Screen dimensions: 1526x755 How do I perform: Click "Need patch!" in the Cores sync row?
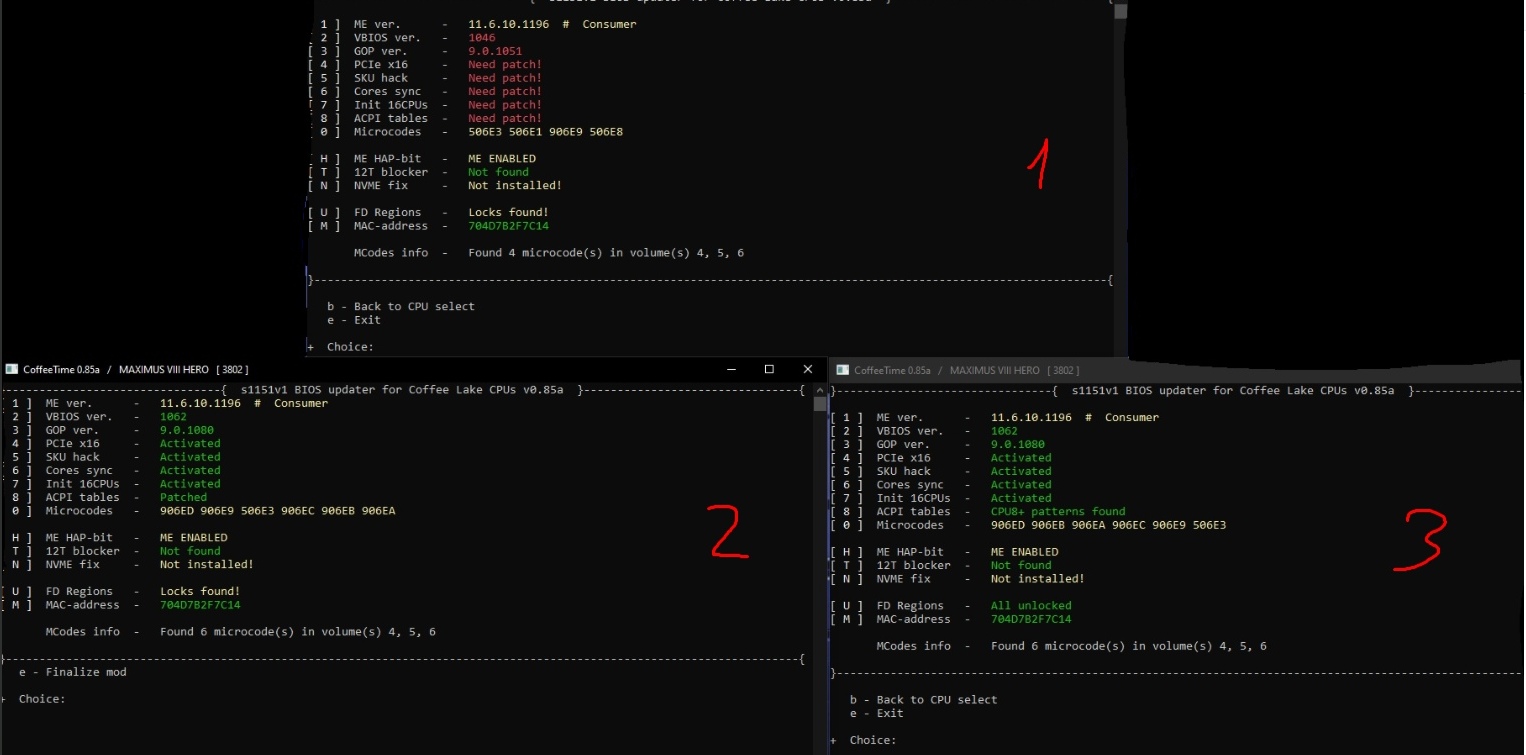coord(505,91)
